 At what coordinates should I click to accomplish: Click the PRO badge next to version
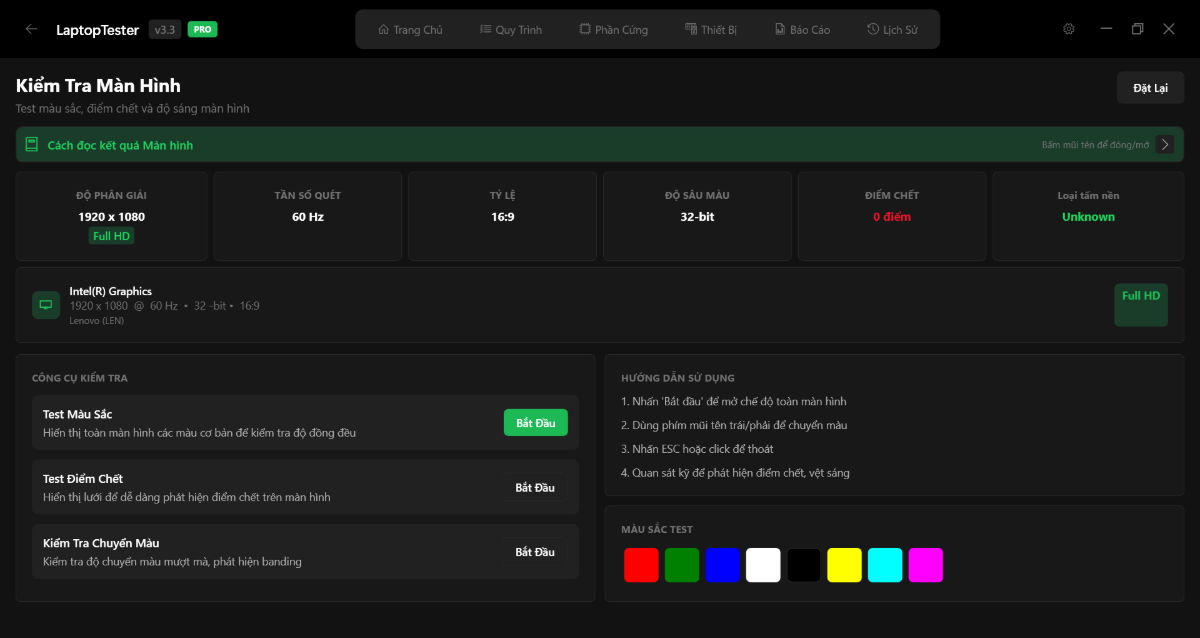(201, 29)
